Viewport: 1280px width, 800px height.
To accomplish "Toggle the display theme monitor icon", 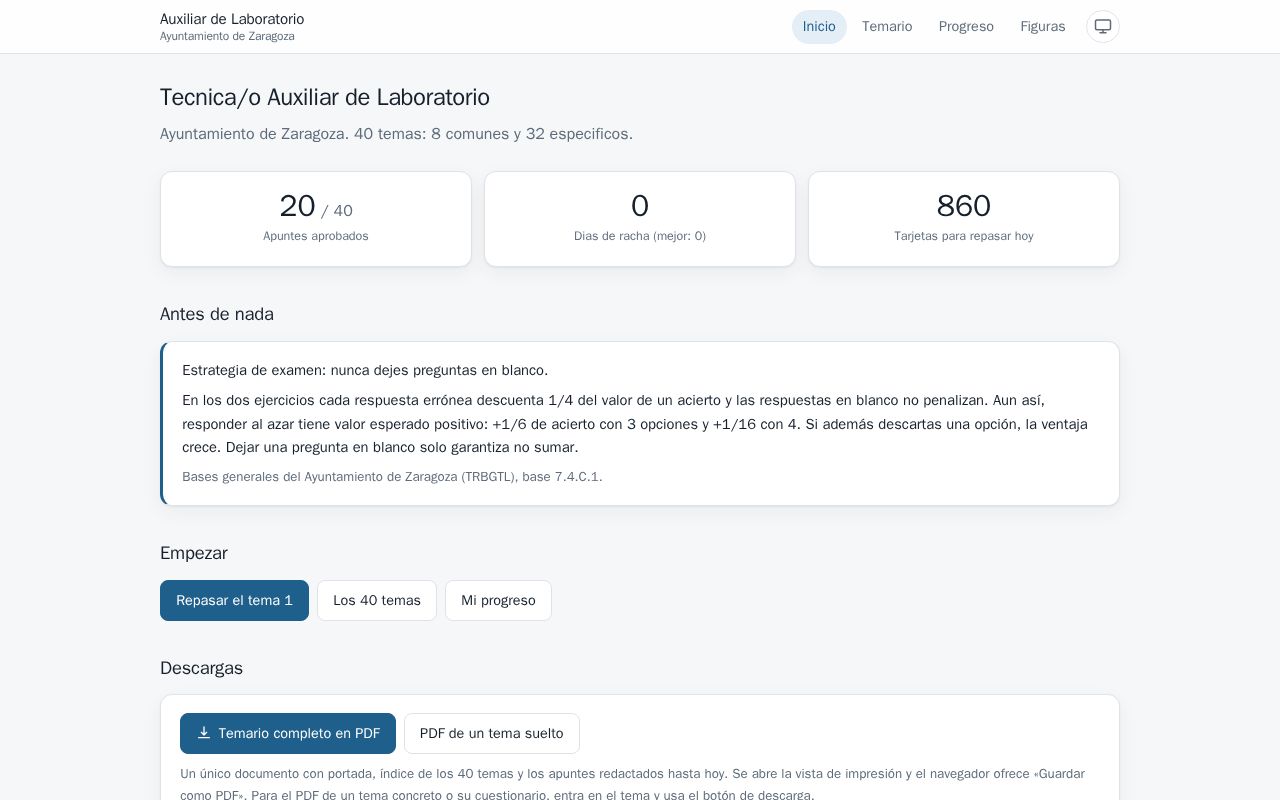I will click(1103, 27).
